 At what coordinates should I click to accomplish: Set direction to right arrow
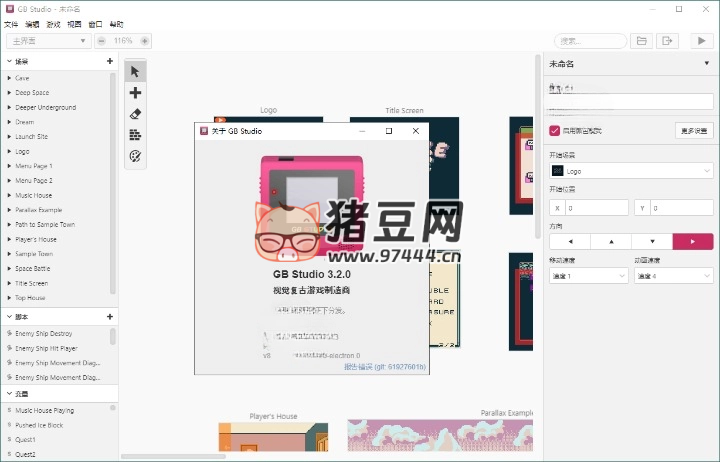click(693, 242)
